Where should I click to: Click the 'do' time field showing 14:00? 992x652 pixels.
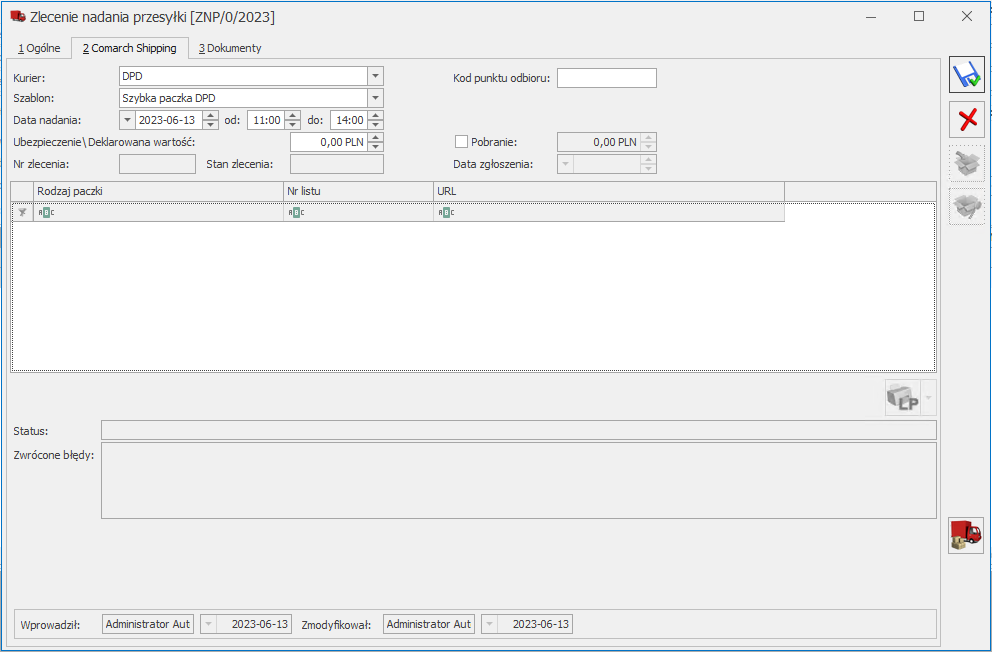tap(349, 120)
